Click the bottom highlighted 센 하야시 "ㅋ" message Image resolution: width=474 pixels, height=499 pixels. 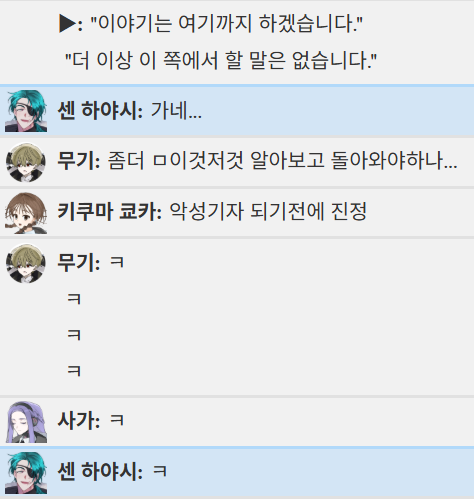coord(160,471)
